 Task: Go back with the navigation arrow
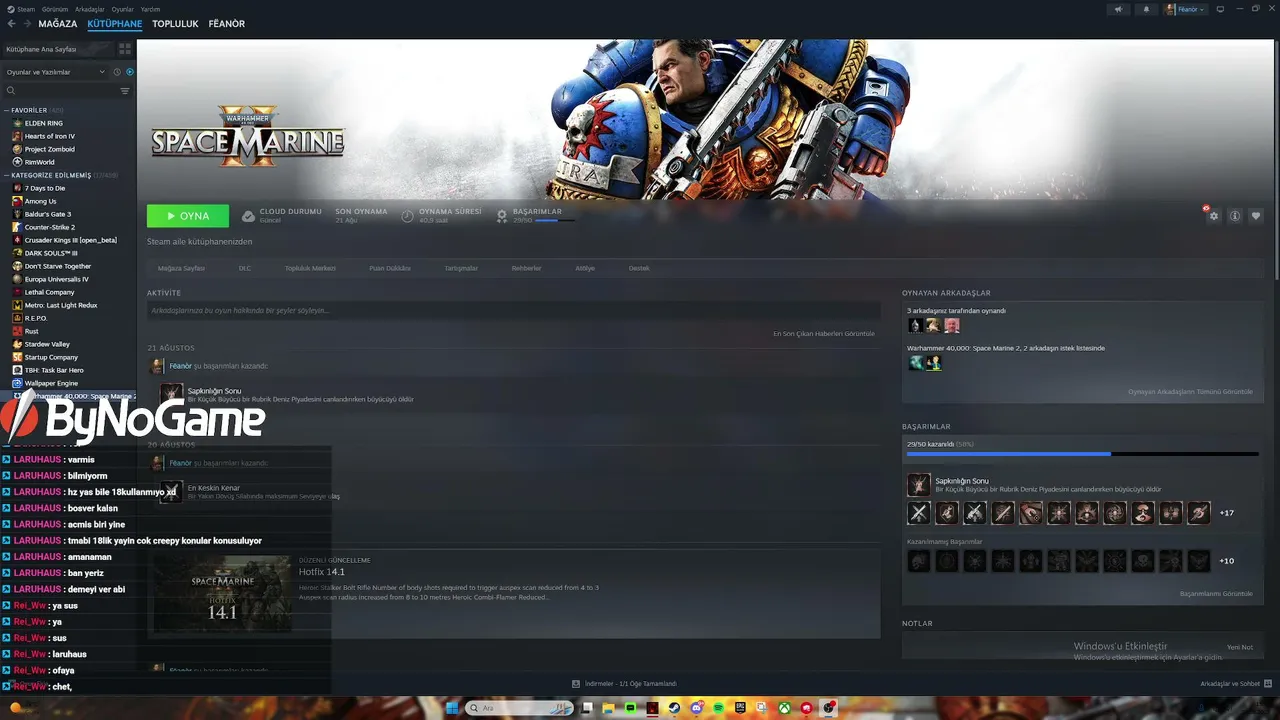(12, 24)
